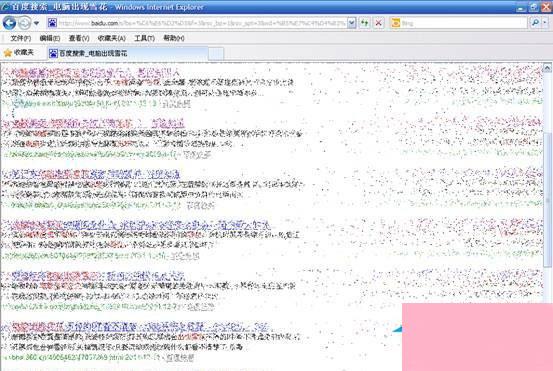Select the 百度搜索_电脑出现雪花 tab
The image size is (553, 371).
pyautogui.click(x=127, y=54)
